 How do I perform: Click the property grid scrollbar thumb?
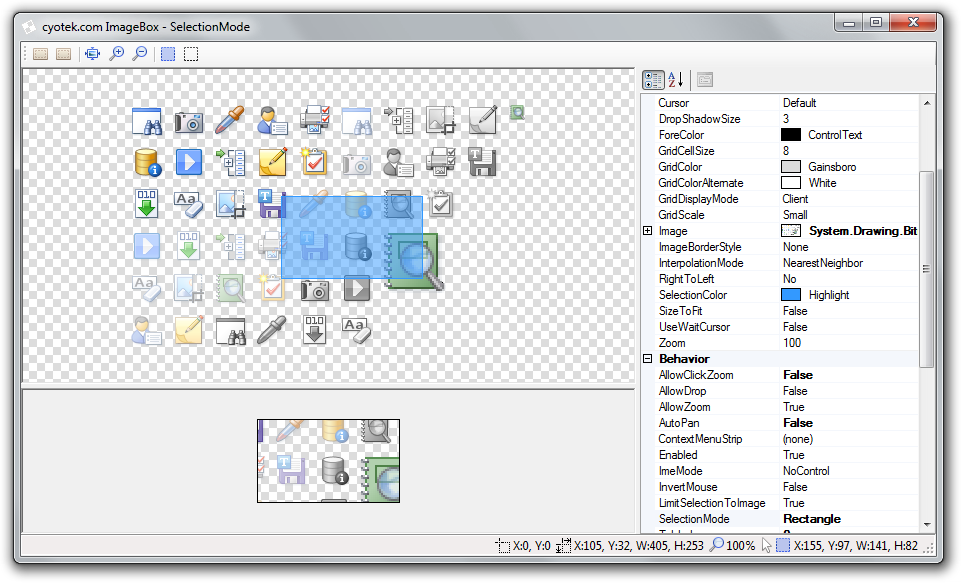(x=927, y=269)
